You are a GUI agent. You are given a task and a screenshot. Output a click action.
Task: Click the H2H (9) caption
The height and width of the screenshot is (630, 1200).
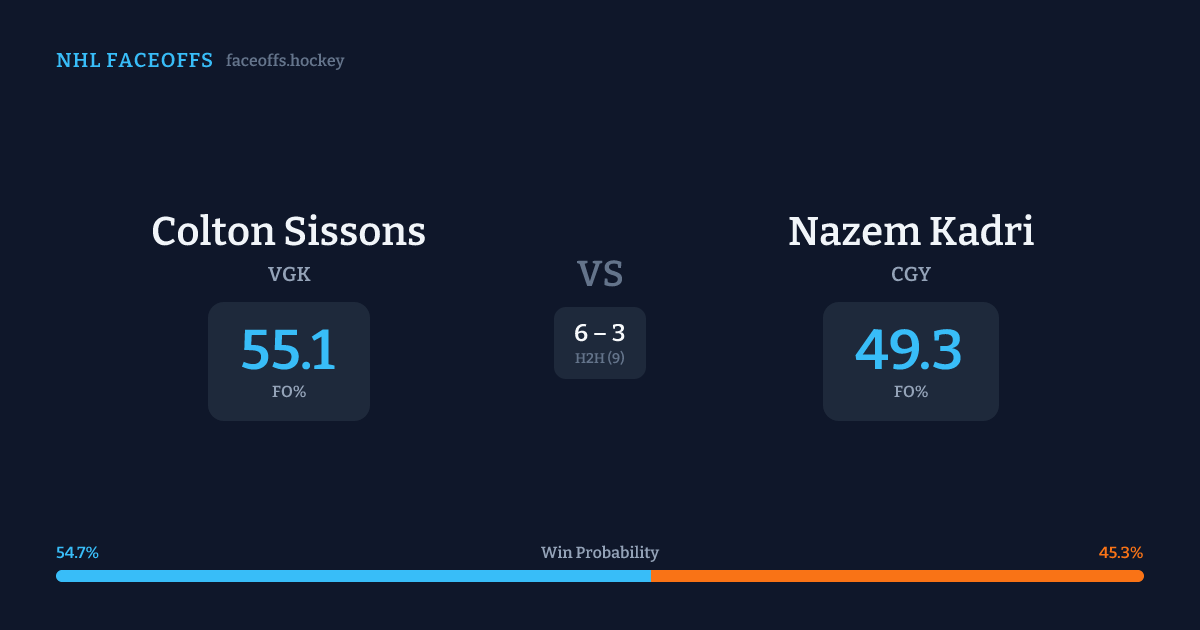pos(600,358)
